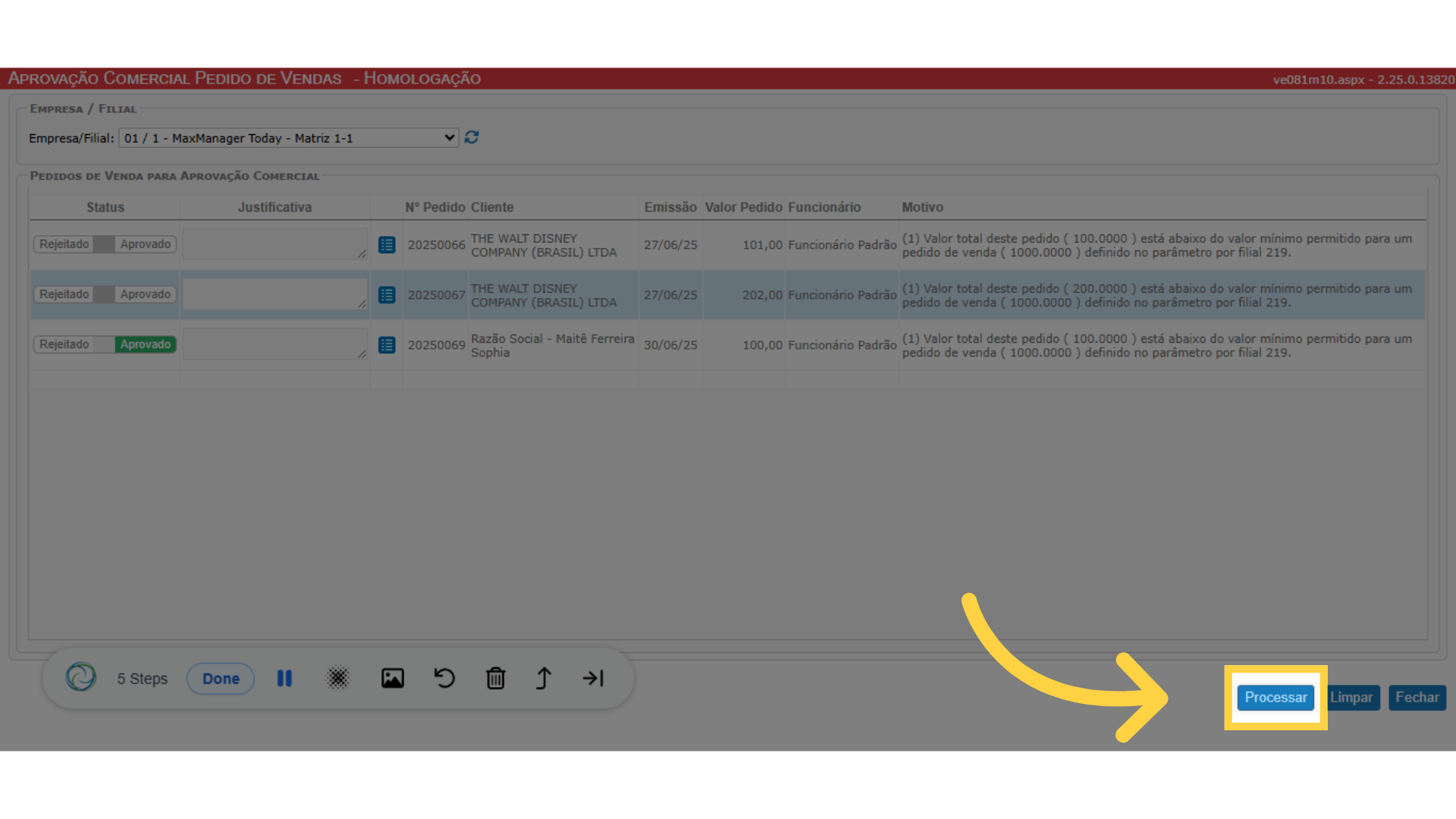Set pedido 20250066 status to Rejeitado

[x=64, y=244]
